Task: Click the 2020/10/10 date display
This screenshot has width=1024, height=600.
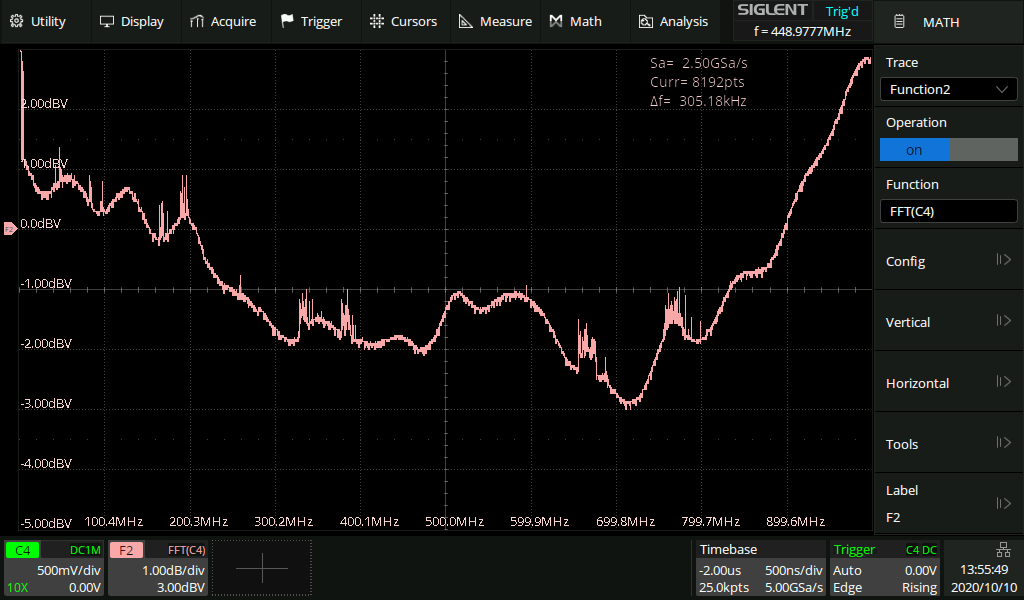Action: tap(984, 588)
